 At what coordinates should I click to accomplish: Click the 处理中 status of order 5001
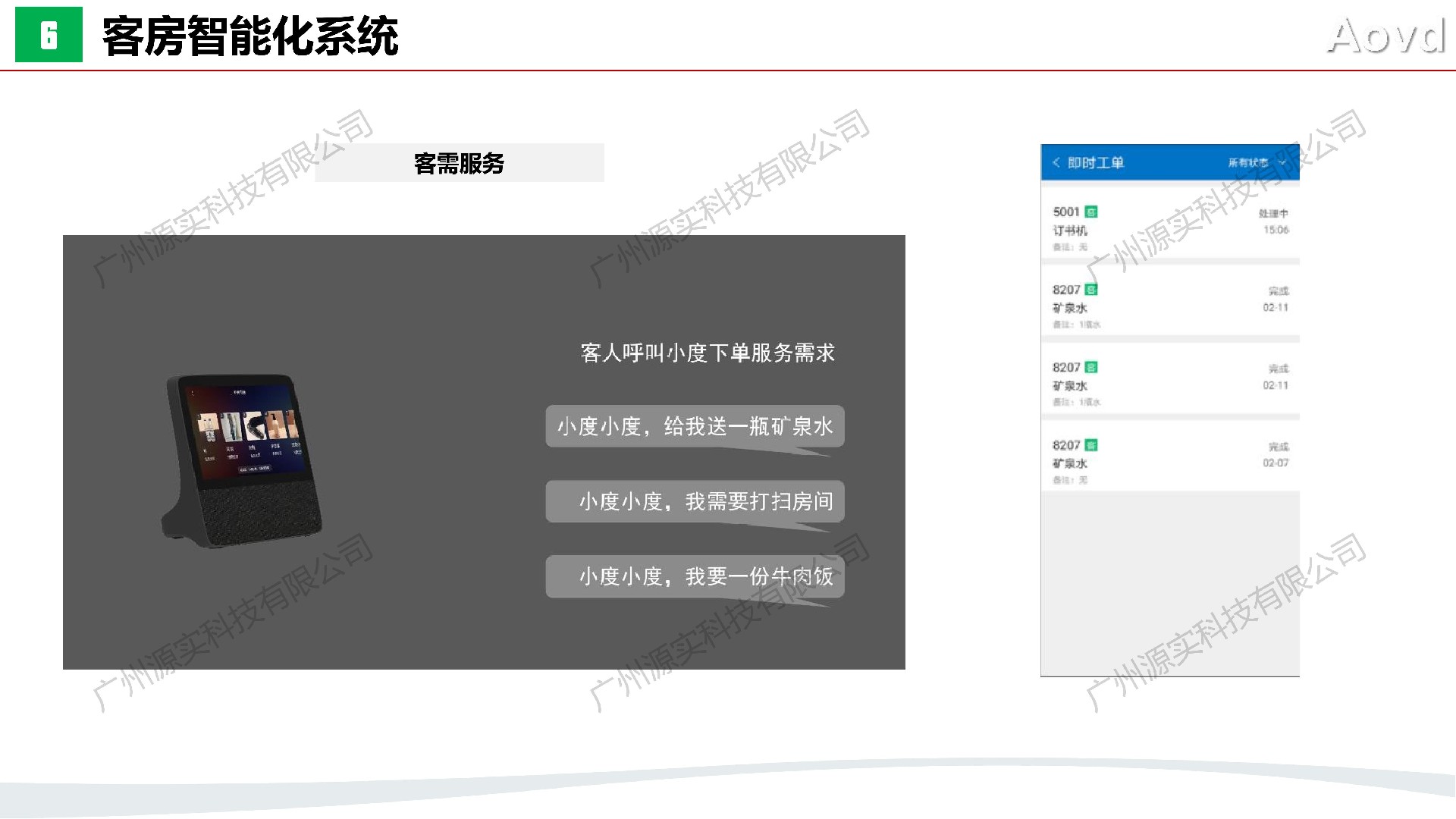[x=1273, y=213]
